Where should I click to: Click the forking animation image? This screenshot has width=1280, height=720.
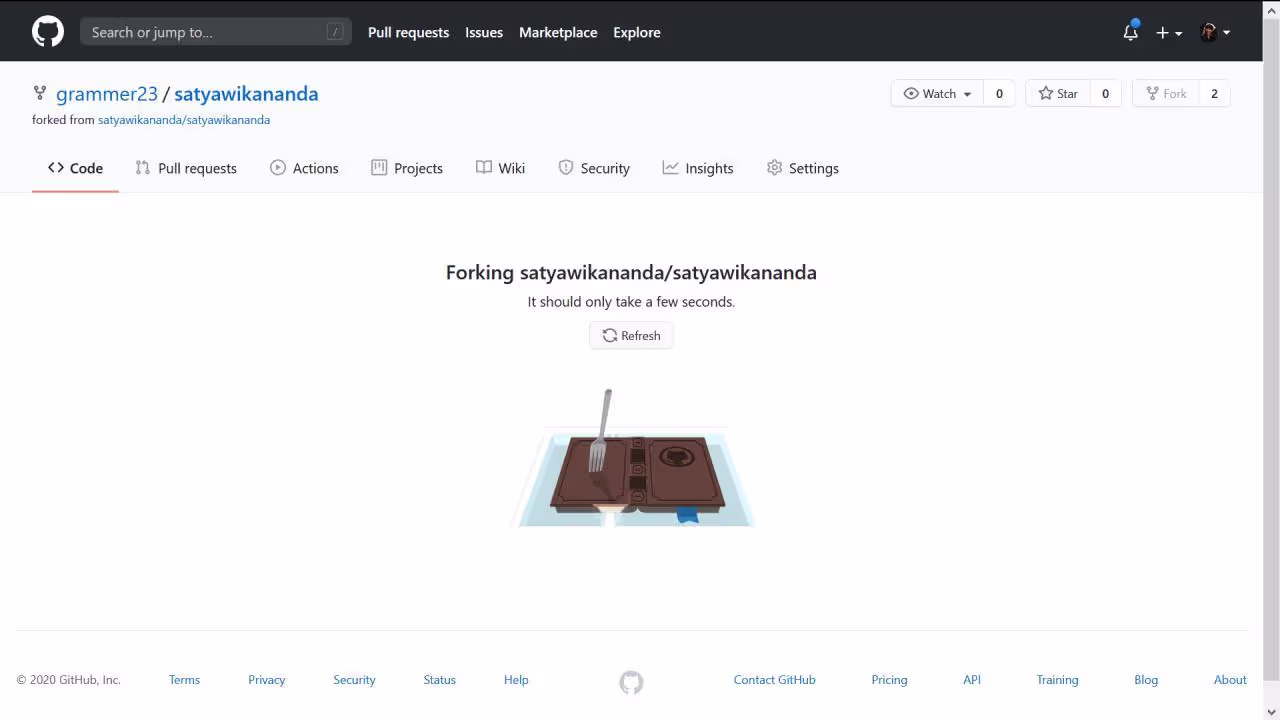pos(634,458)
